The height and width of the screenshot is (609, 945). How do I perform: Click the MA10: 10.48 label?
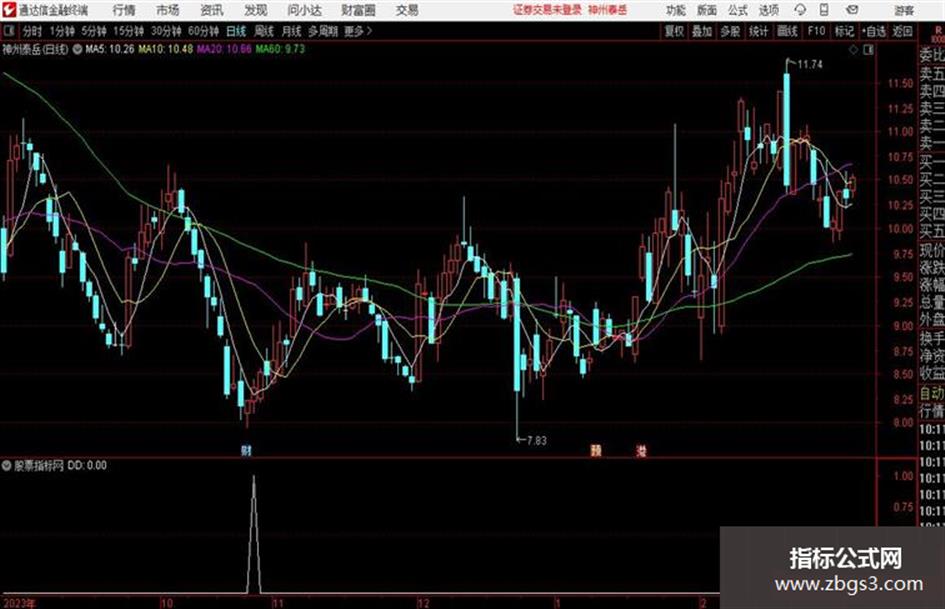[166, 49]
